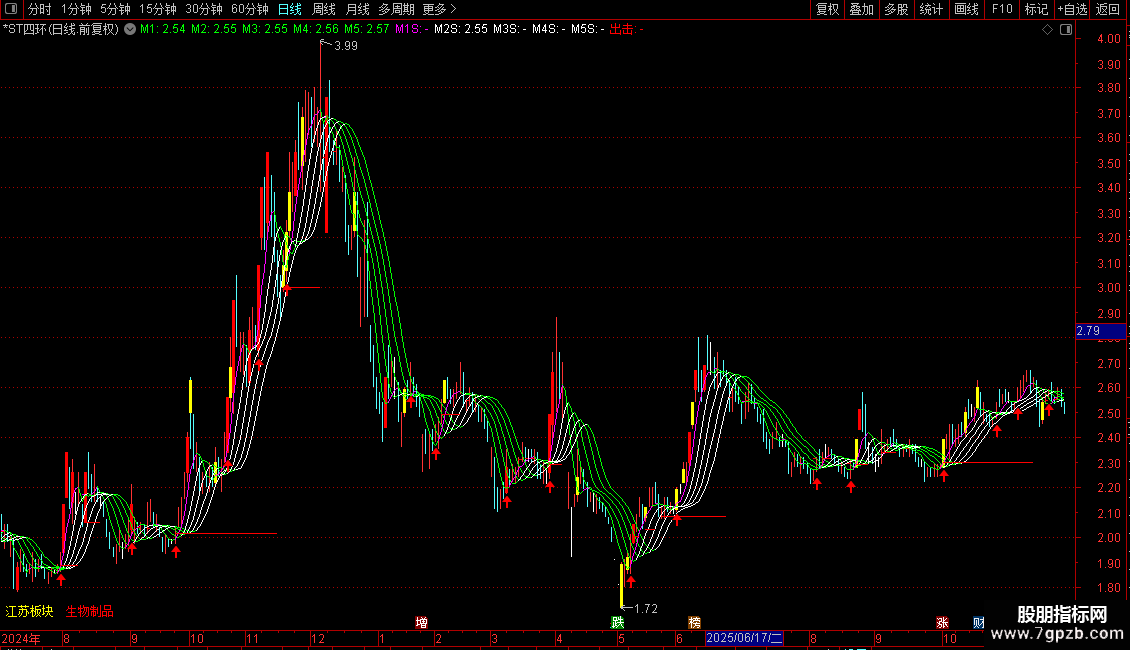Switch to 分时 intraday view
The width and height of the screenshot is (1130, 650).
pos(40,9)
